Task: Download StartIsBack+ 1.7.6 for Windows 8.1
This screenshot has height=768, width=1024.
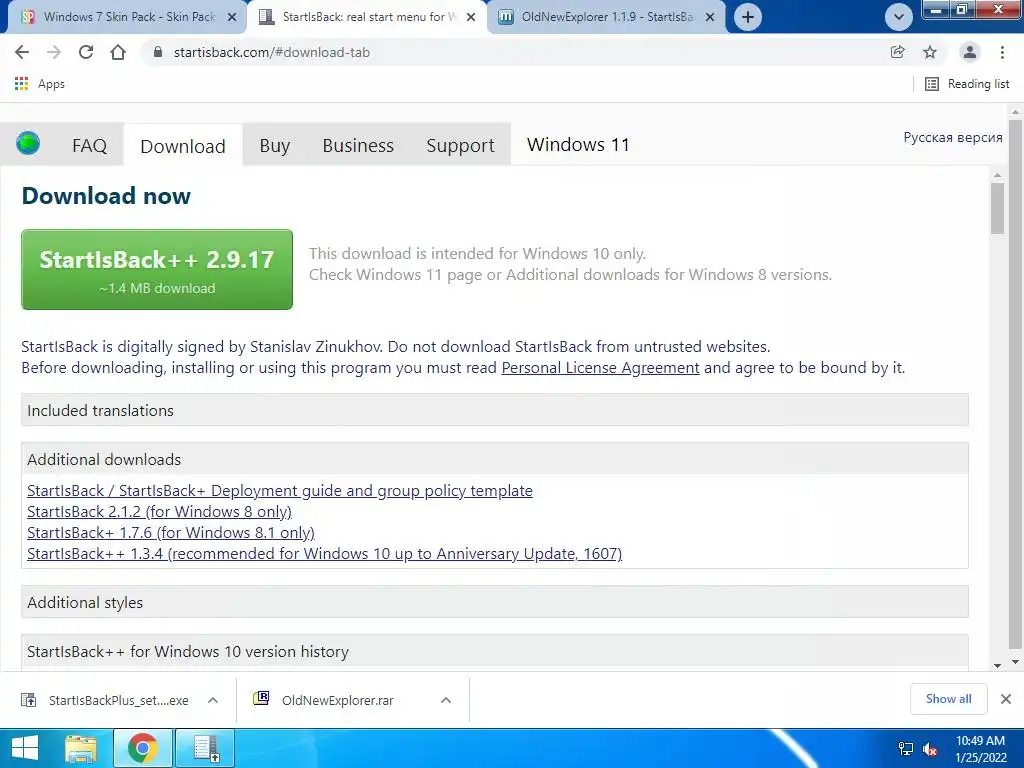Action: pos(170,532)
